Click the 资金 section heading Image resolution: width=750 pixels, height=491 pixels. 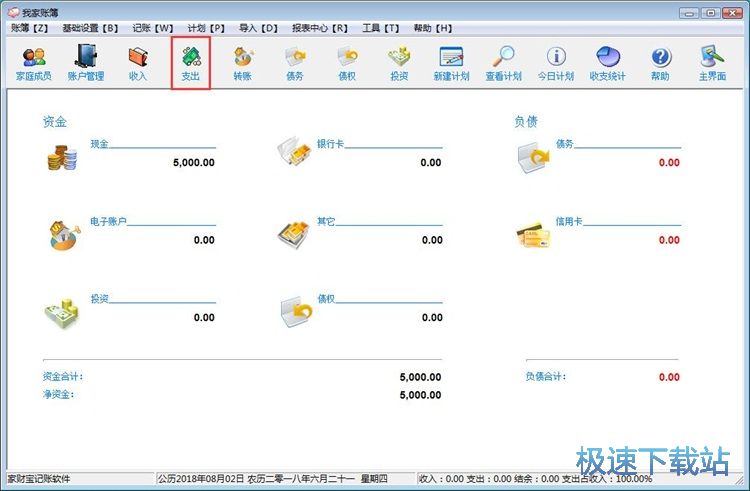point(55,122)
